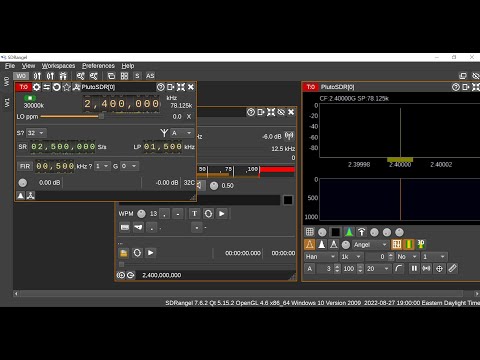Click the cascade sub-windows toolbar icon
This screenshot has height=360, width=480.
[x=111, y=76]
